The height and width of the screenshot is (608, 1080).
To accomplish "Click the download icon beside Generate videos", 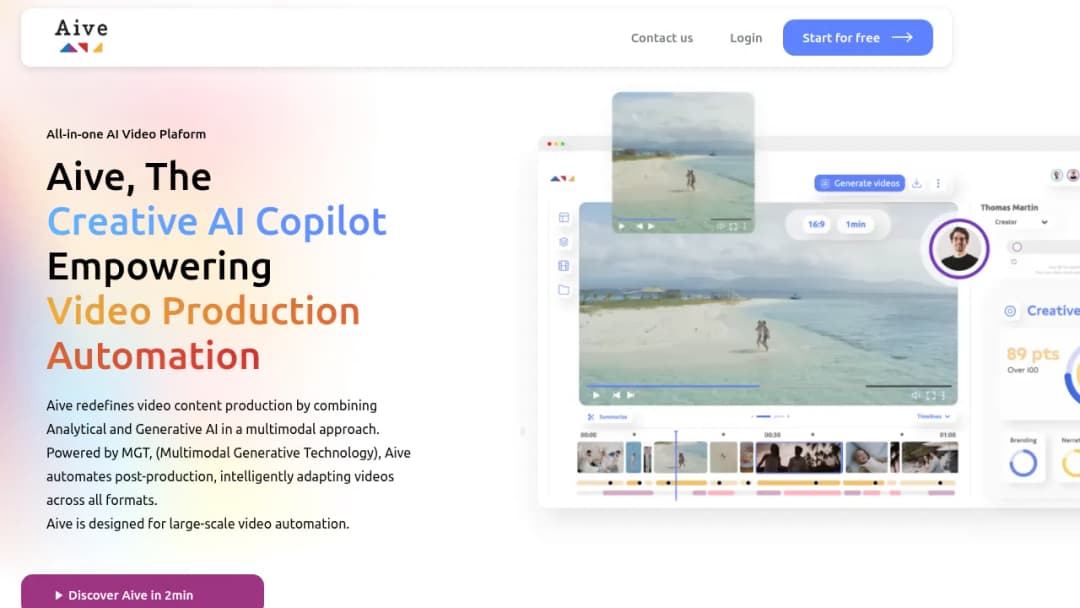I will point(917,183).
